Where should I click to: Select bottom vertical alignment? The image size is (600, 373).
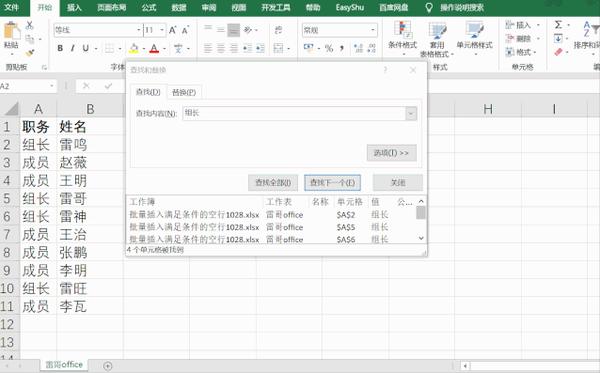233,30
